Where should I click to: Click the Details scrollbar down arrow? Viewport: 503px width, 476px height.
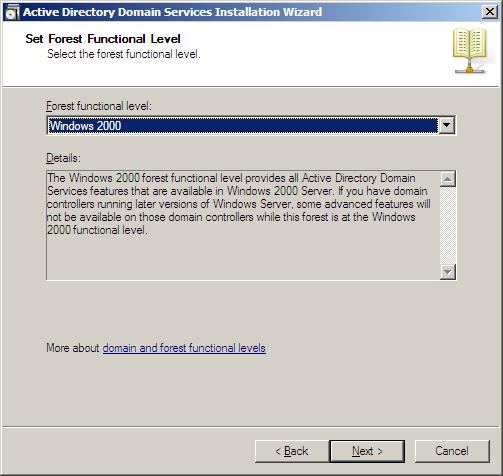pyautogui.click(x=448, y=272)
